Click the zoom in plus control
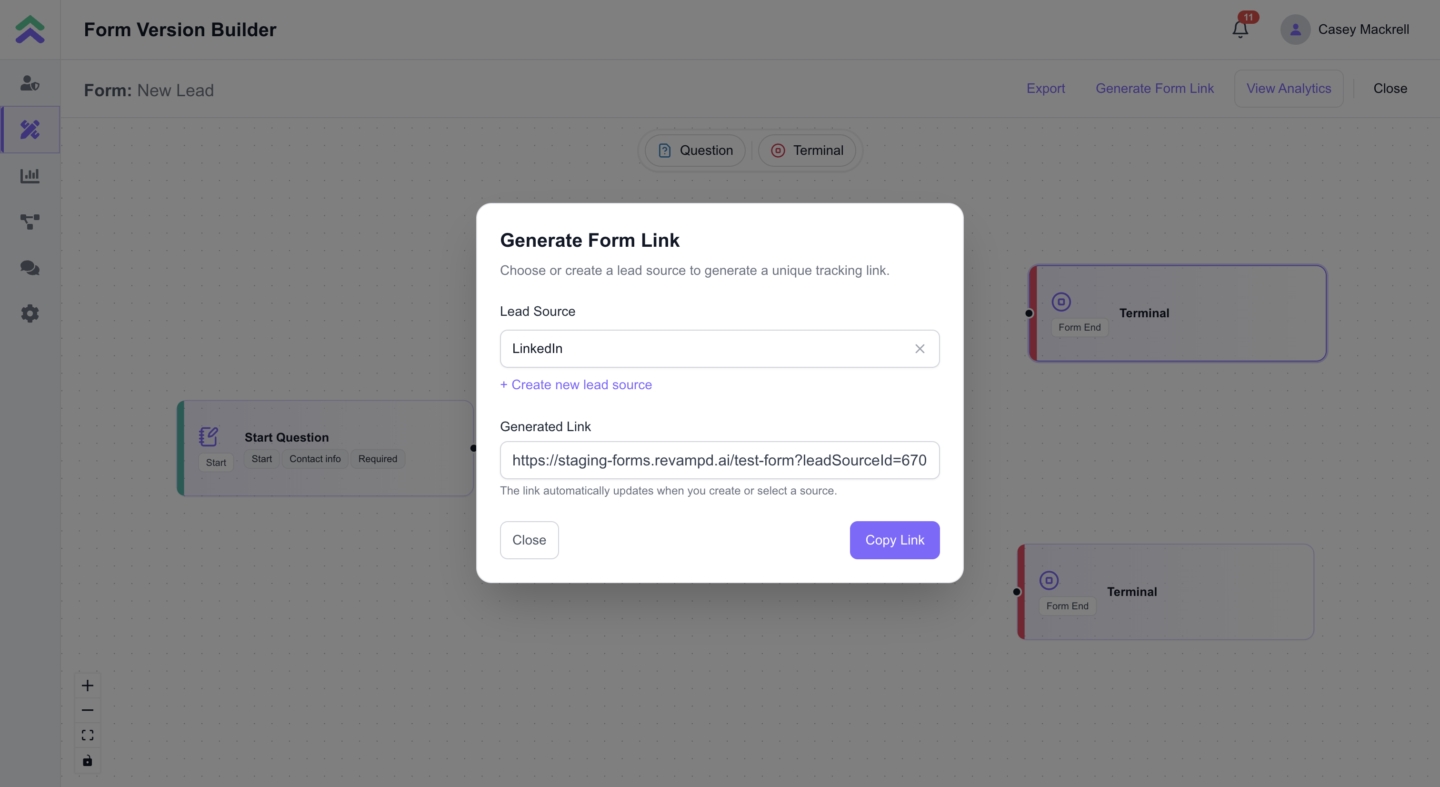 [87, 686]
